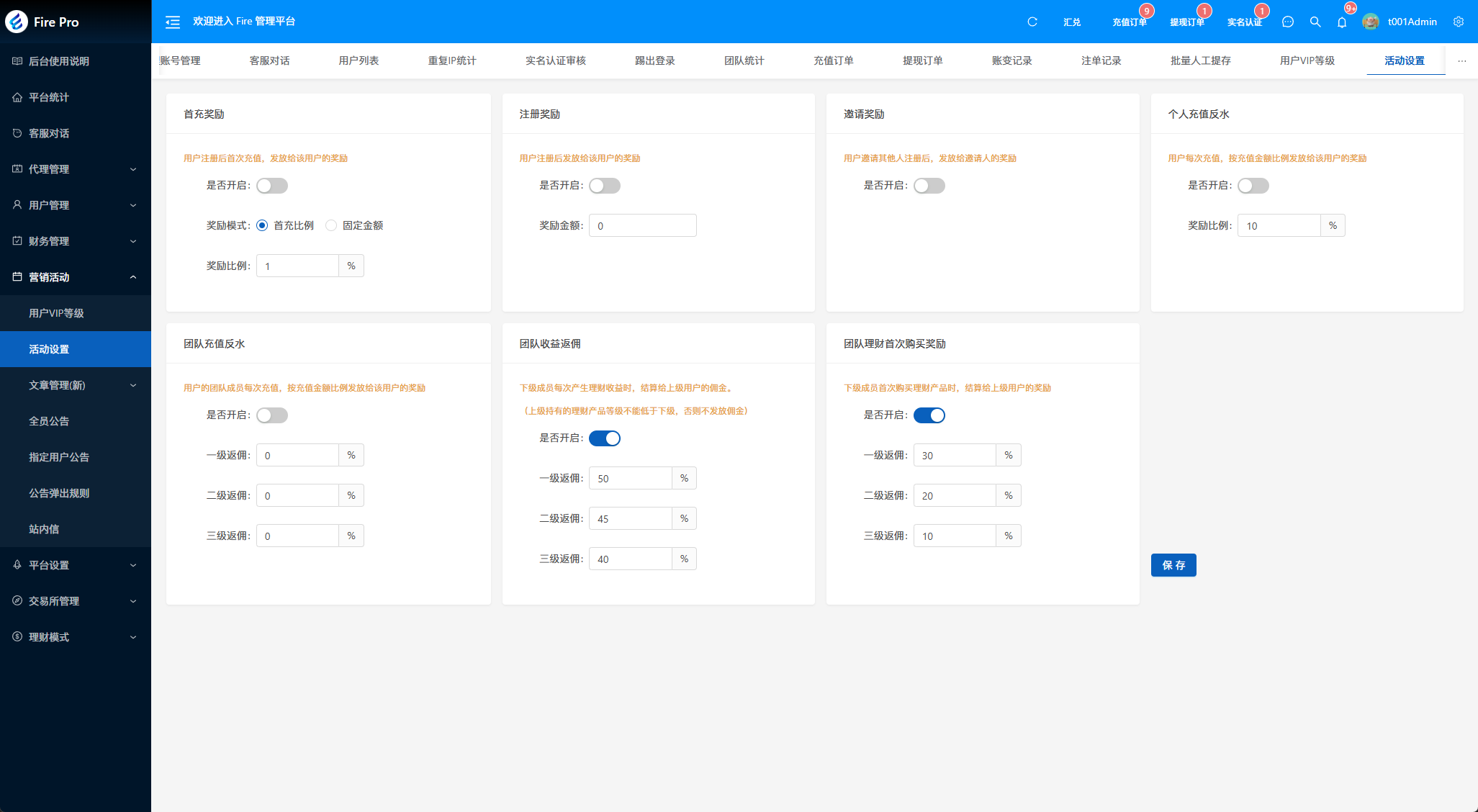Open the notification bell icon
Screen dimensions: 1478x812
pyautogui.click(x=1342, y=22)
